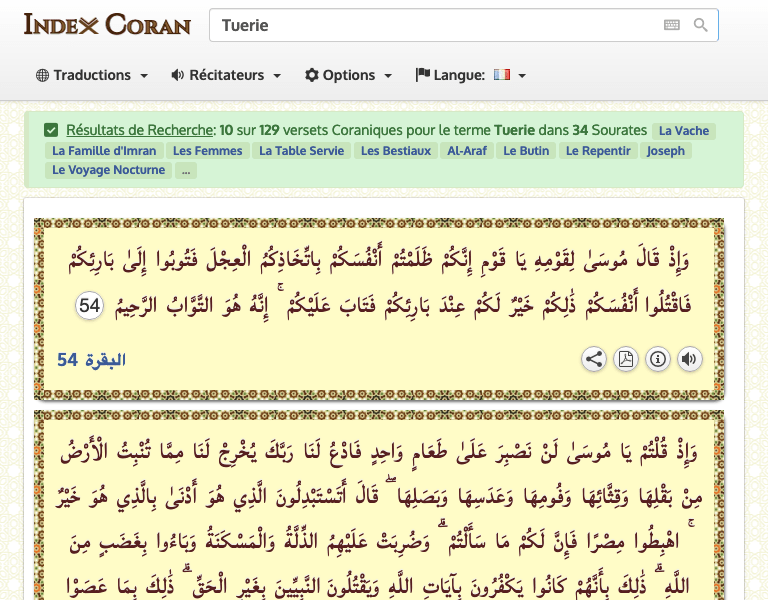Expand the Récitateurs dropdown menu
The image size is (768, 600).
pyautogui.click(x=226, y=75)
